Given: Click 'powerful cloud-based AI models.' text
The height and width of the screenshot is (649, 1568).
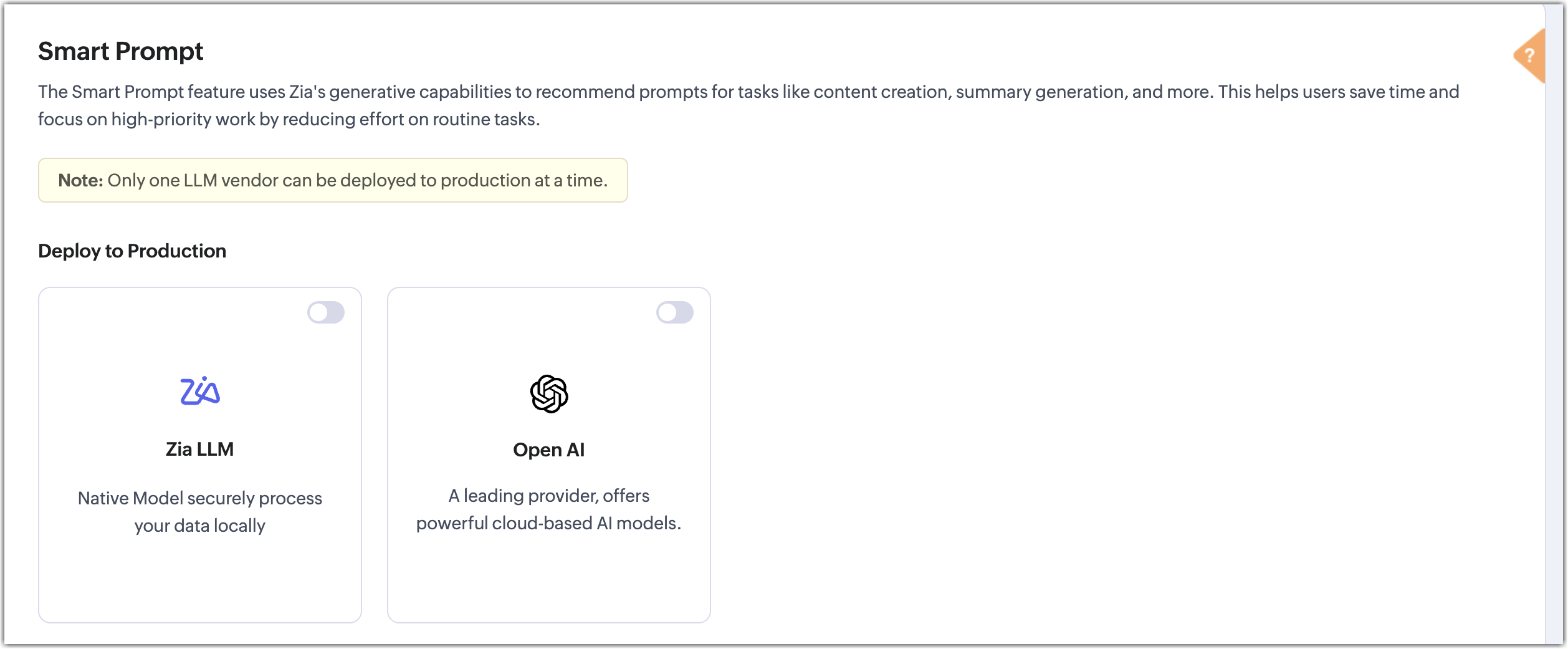Looking at the screenshot, I should pos(549,524).
